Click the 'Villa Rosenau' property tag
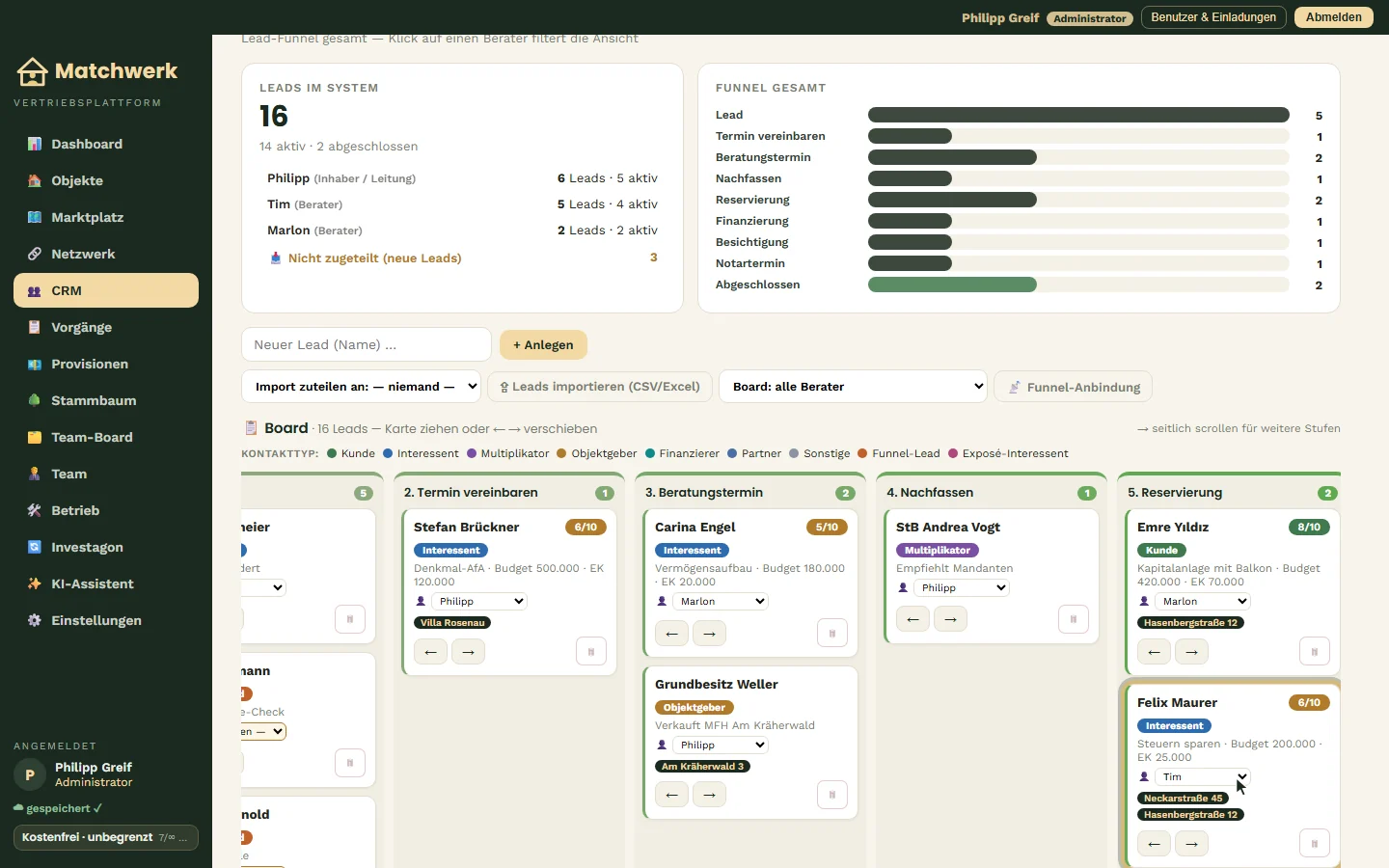This screenshot has height=868, width=1389. 452,623
